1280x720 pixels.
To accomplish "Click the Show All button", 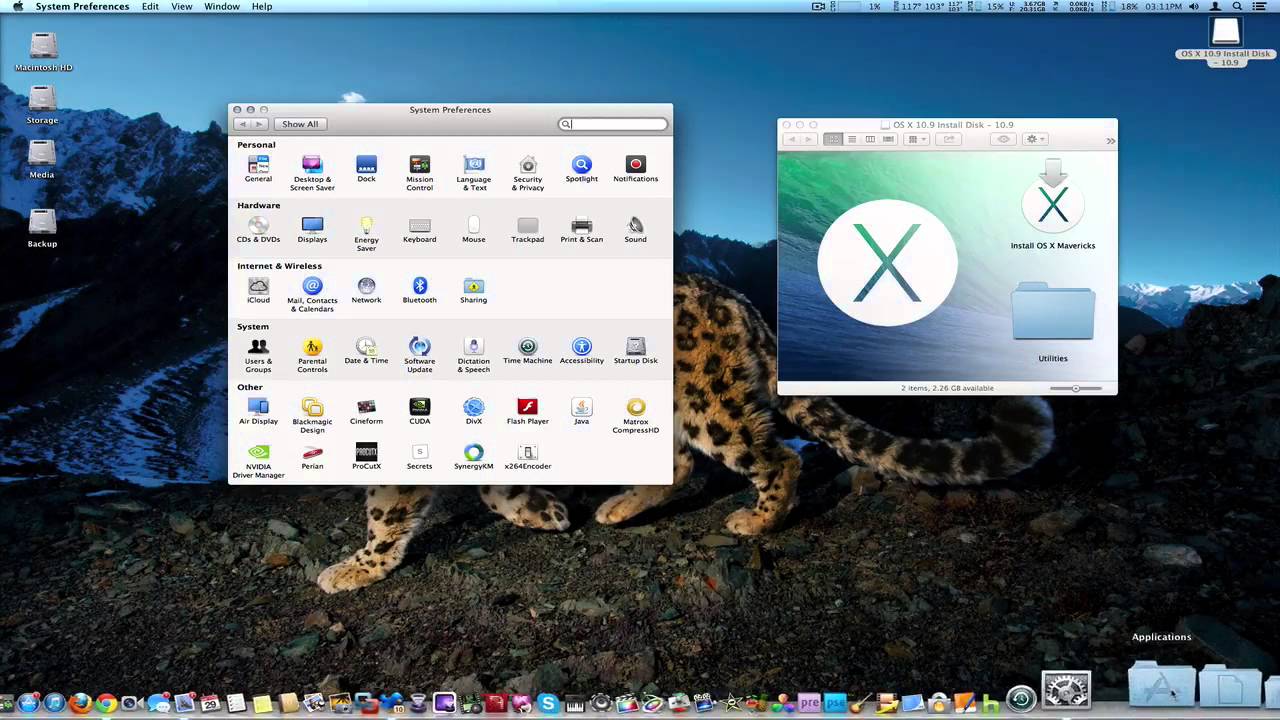I will (300, 124).
